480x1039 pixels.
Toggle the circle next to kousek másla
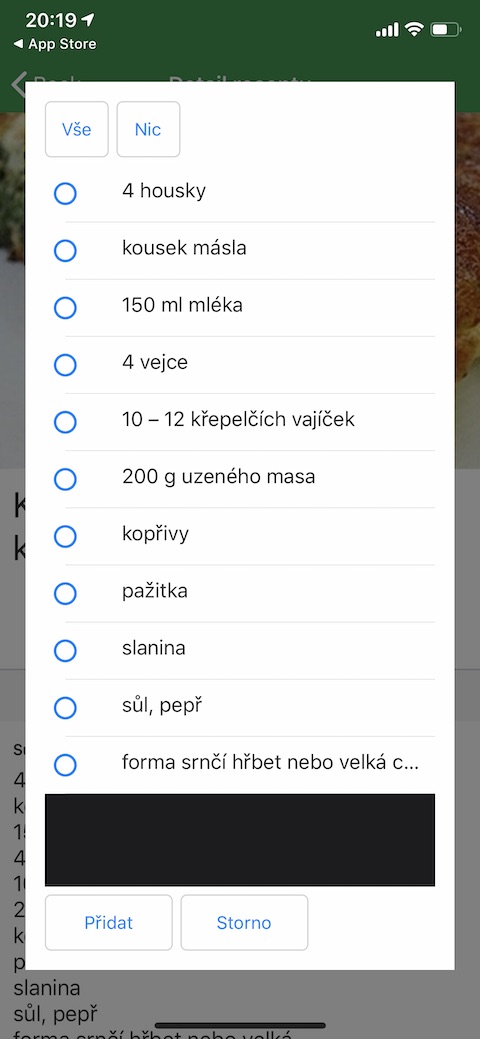coord(65,251)
